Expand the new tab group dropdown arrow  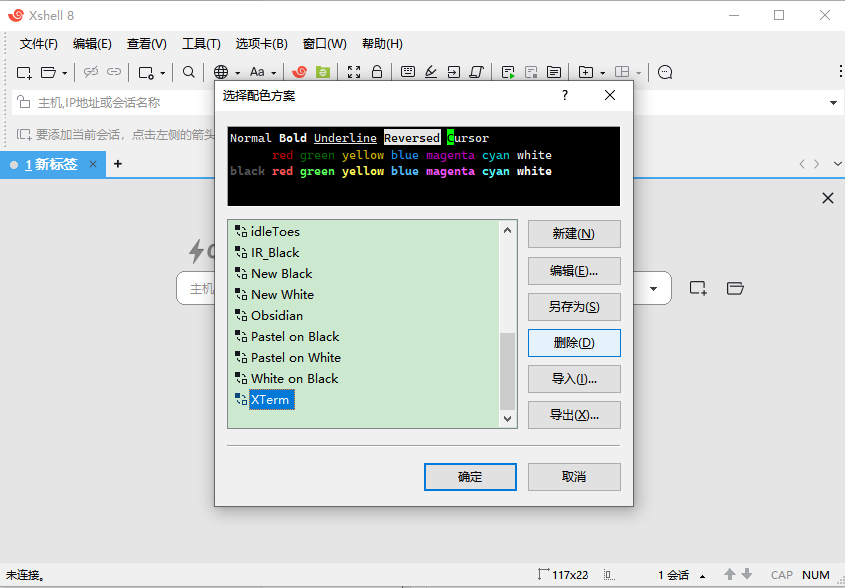click(x=602, y=73)
